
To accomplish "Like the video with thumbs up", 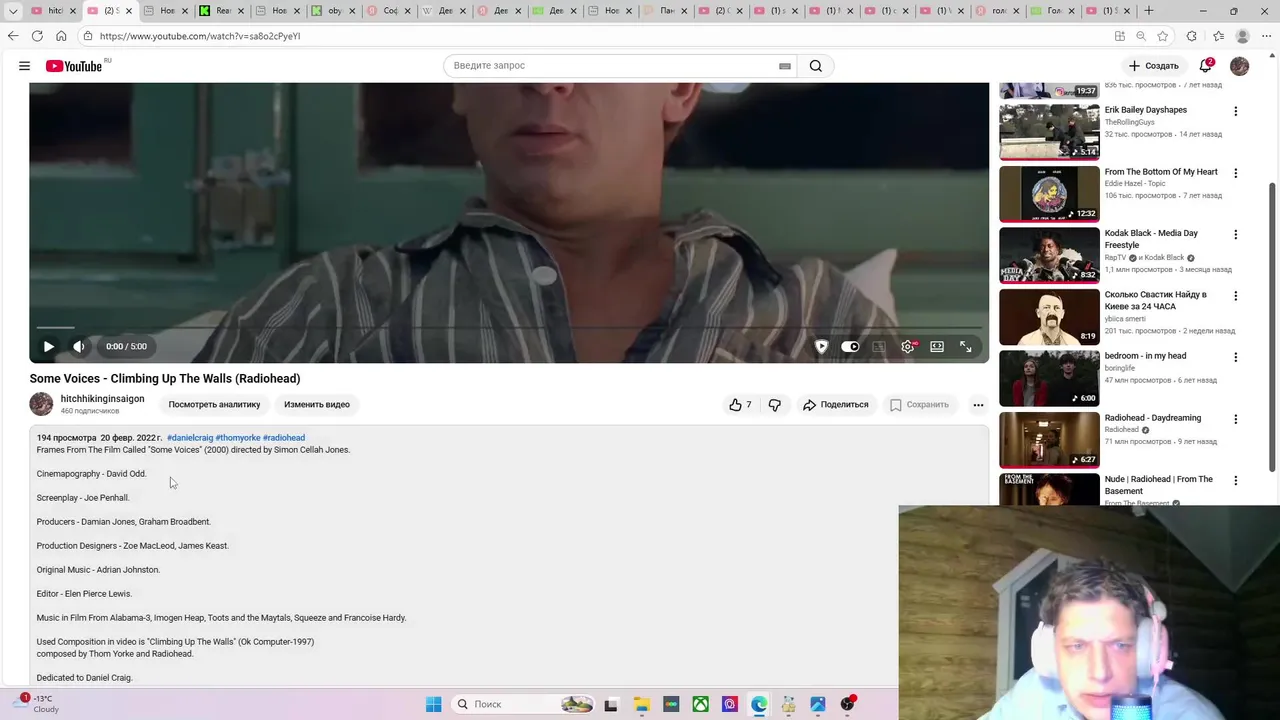I will tap(740, 405).
